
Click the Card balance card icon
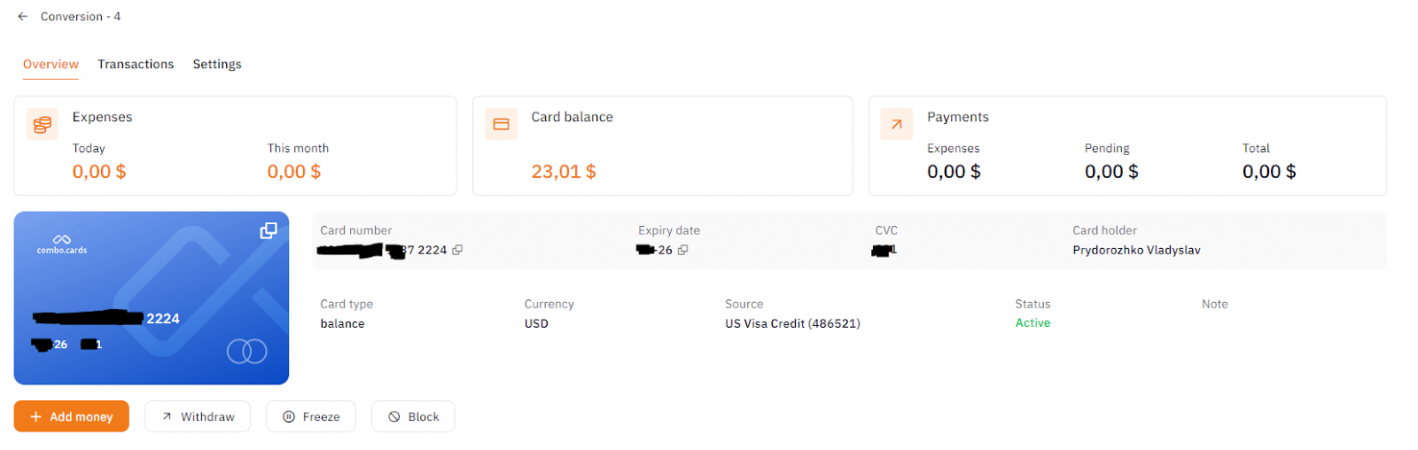click(x=501, y=124)
